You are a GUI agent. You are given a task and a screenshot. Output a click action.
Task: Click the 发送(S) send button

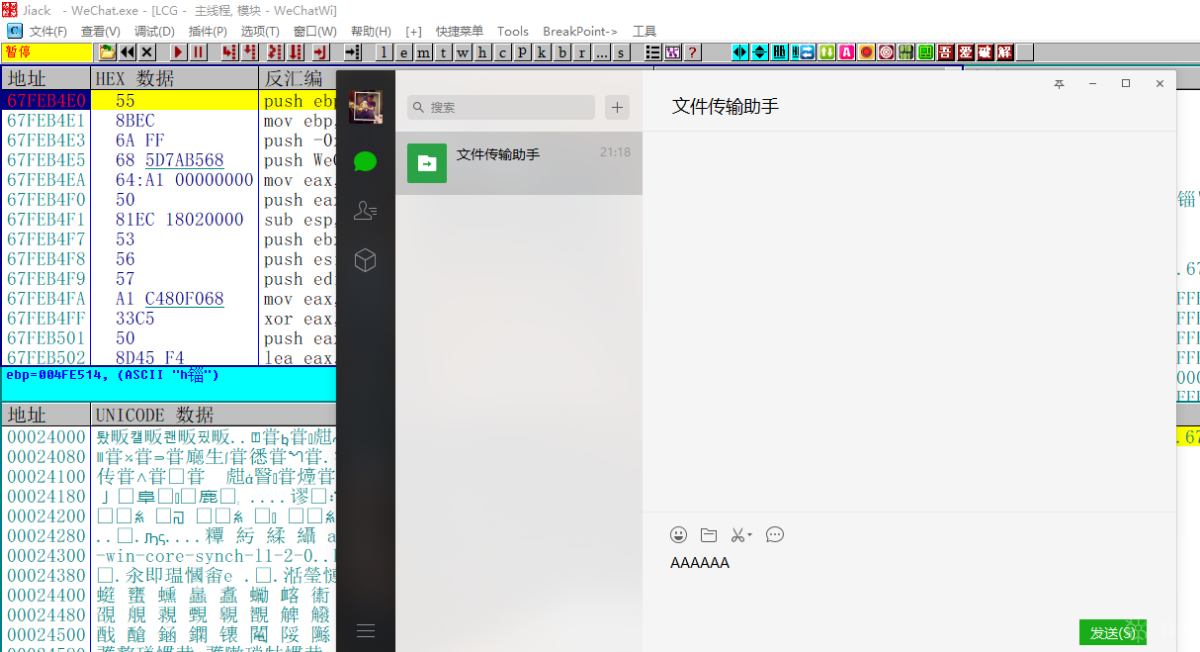pos(1113,633)
